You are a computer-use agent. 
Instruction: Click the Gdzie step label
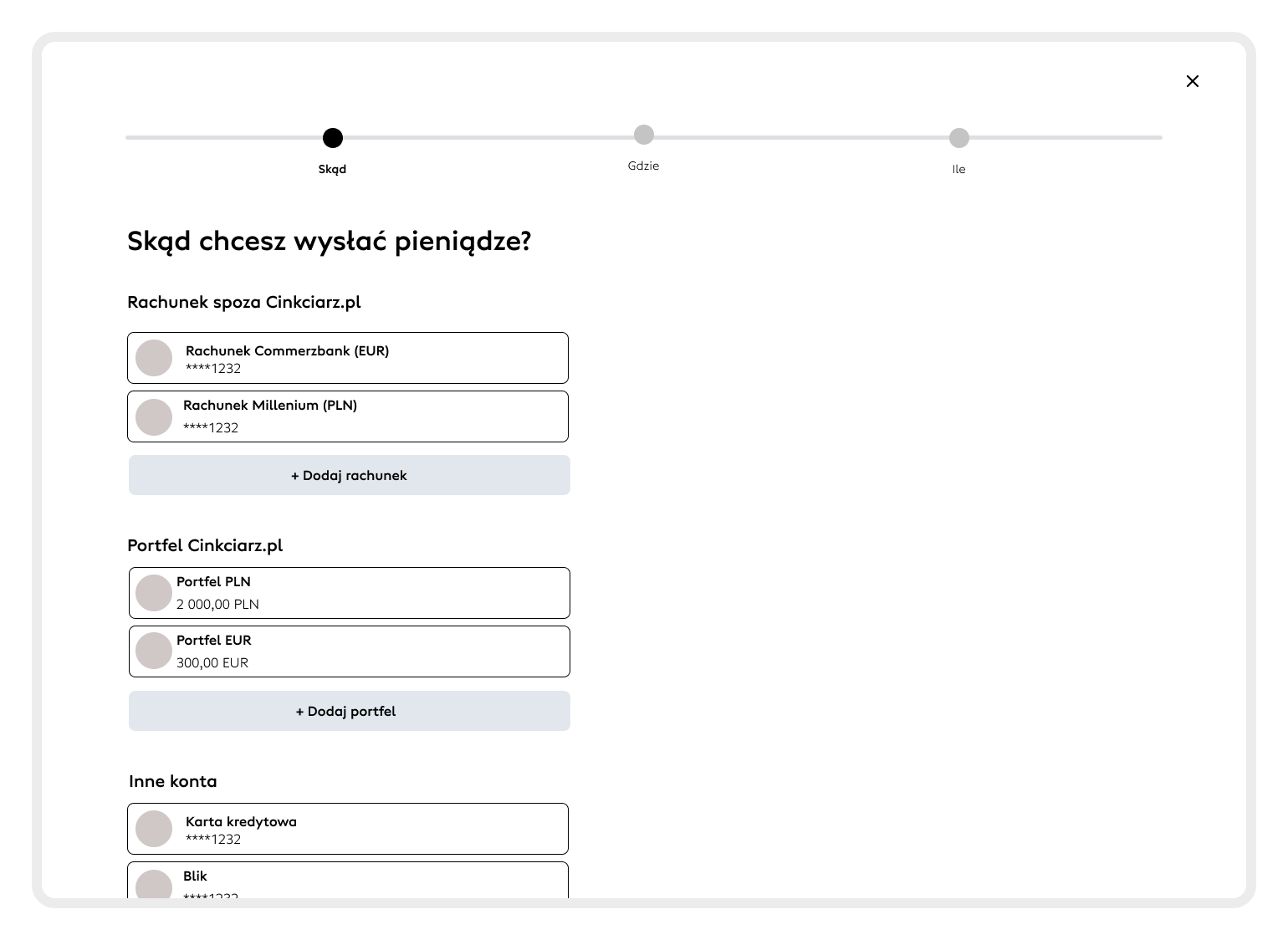(x=643, y=166)
